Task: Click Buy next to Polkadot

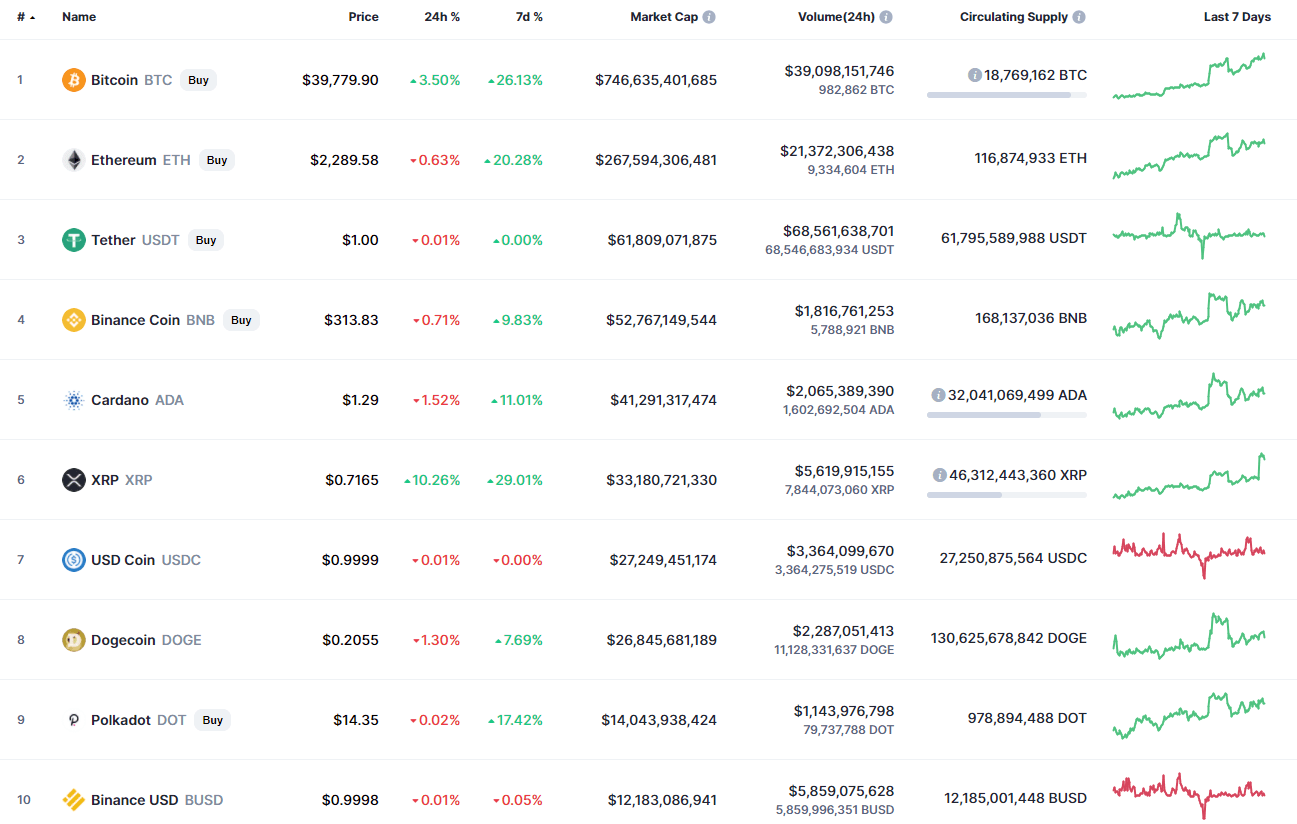Action: (212, 720)
